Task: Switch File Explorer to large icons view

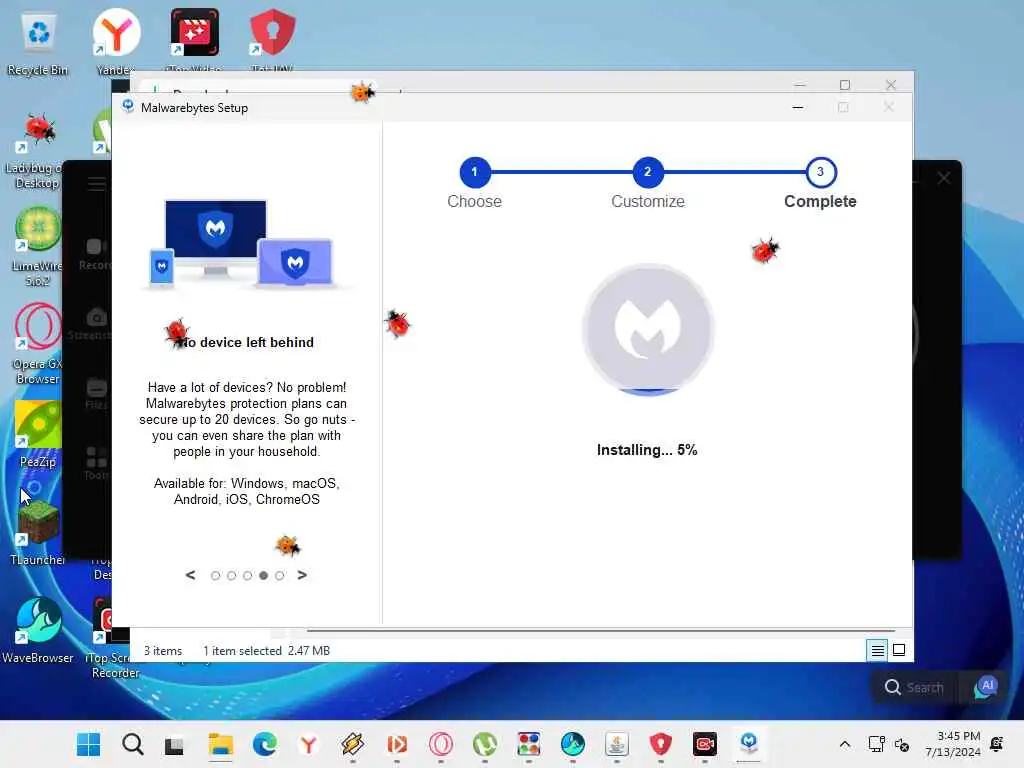Action: pos(899,650)
